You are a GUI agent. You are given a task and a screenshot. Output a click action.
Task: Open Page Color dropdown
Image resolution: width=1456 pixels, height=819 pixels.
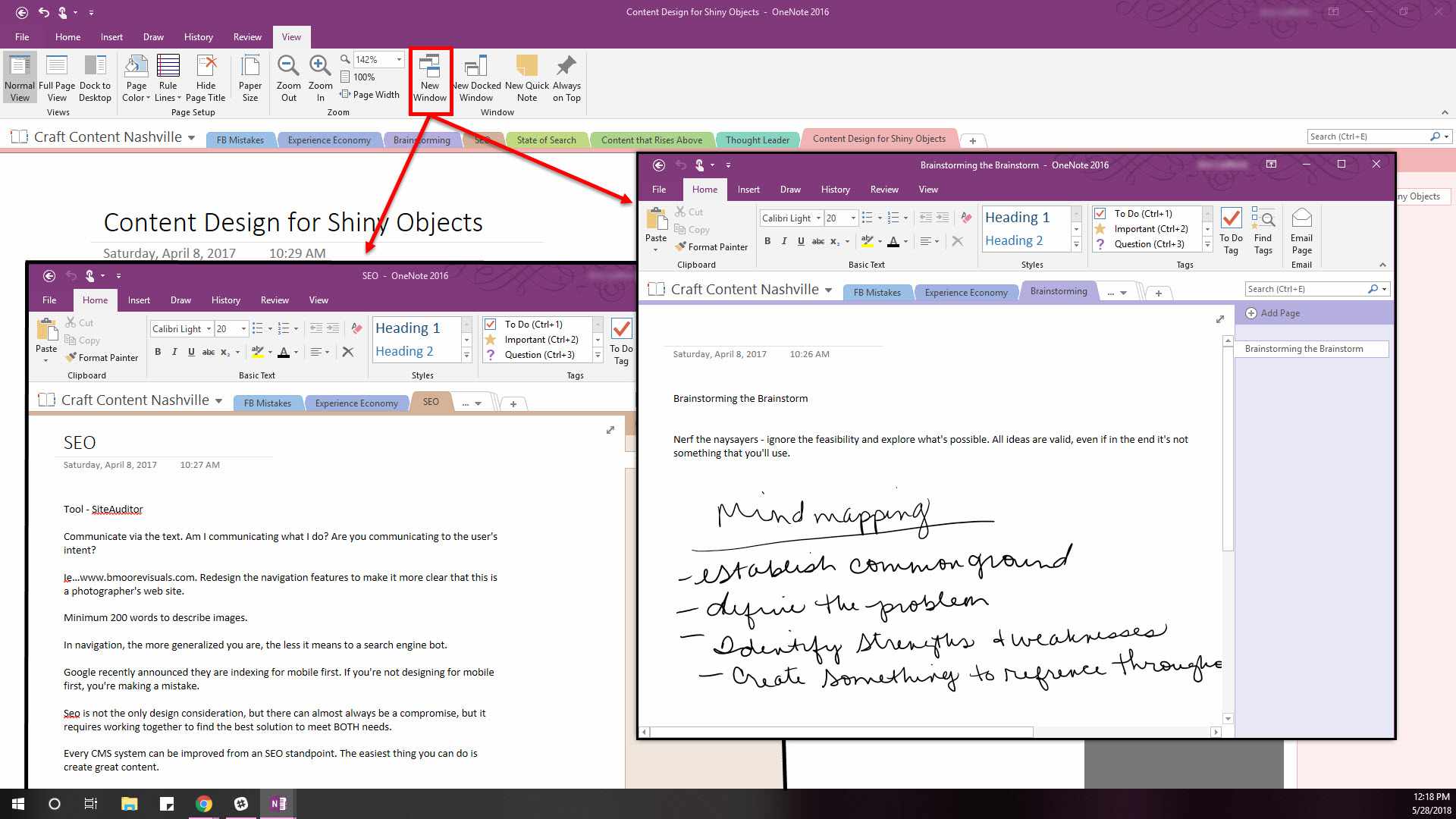point(136,78)
